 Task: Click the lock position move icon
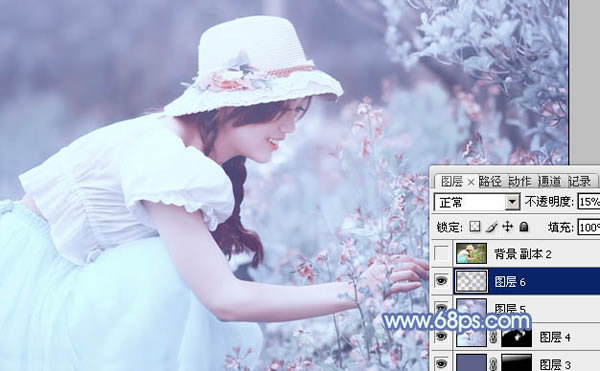click(x=507, y=227)
